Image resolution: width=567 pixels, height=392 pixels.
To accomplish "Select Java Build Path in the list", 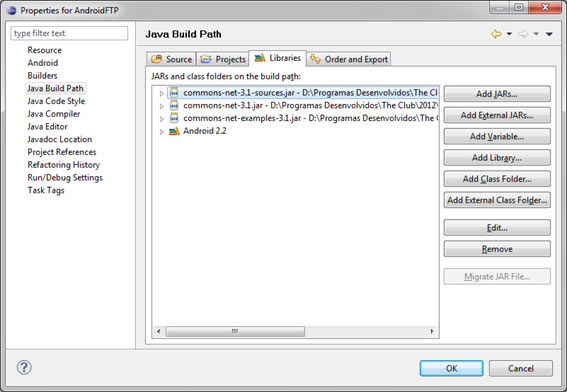I will tap(55, 88).
